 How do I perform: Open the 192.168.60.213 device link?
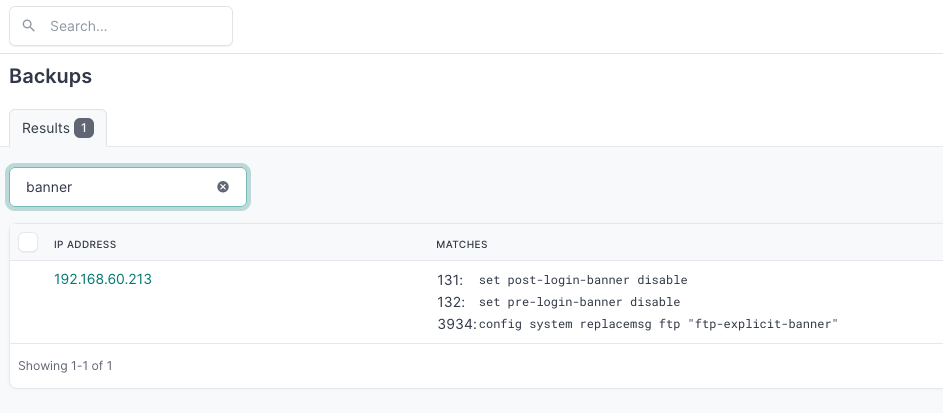point(103,279)
